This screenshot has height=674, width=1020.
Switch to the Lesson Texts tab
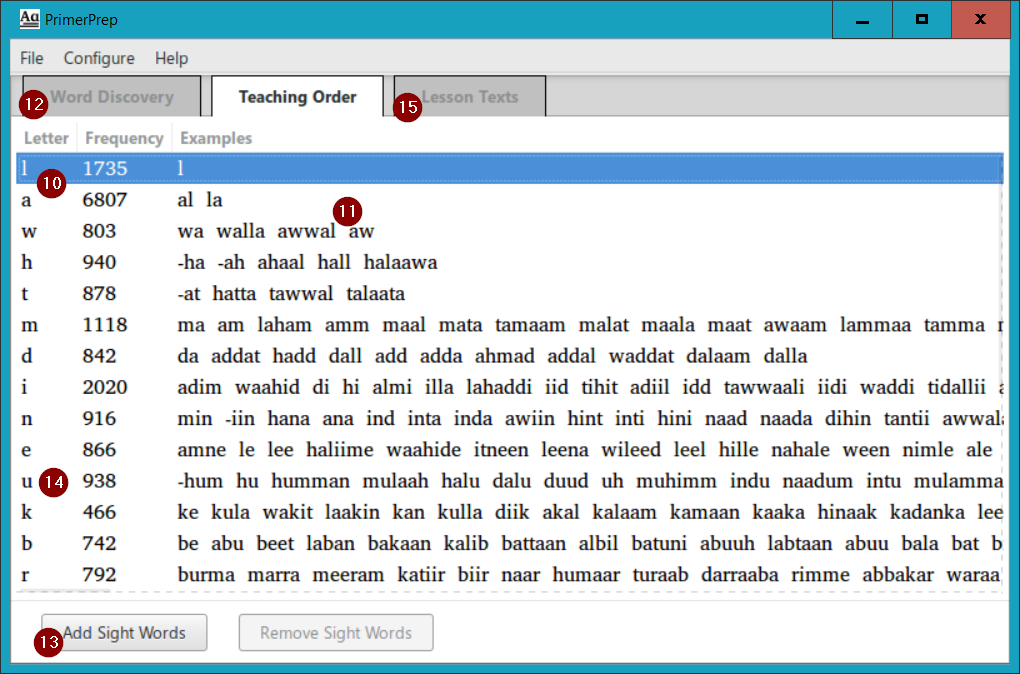470,96
